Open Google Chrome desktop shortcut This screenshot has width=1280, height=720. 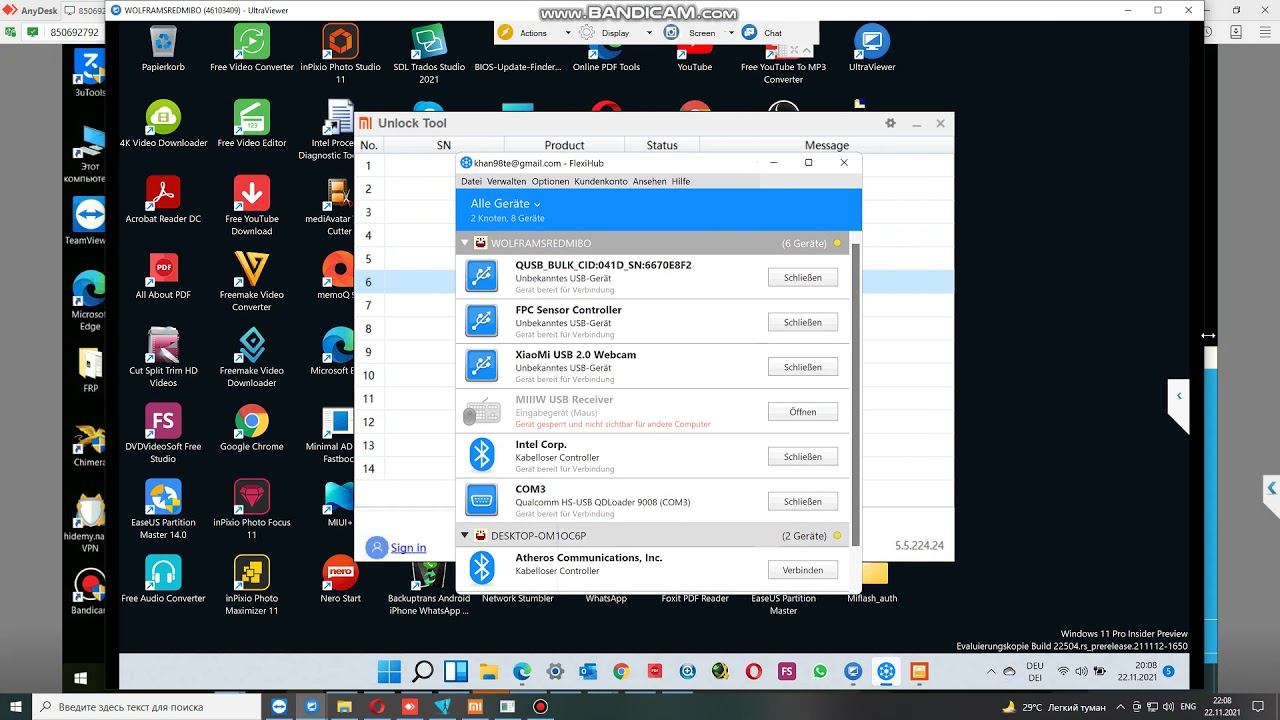252,428
